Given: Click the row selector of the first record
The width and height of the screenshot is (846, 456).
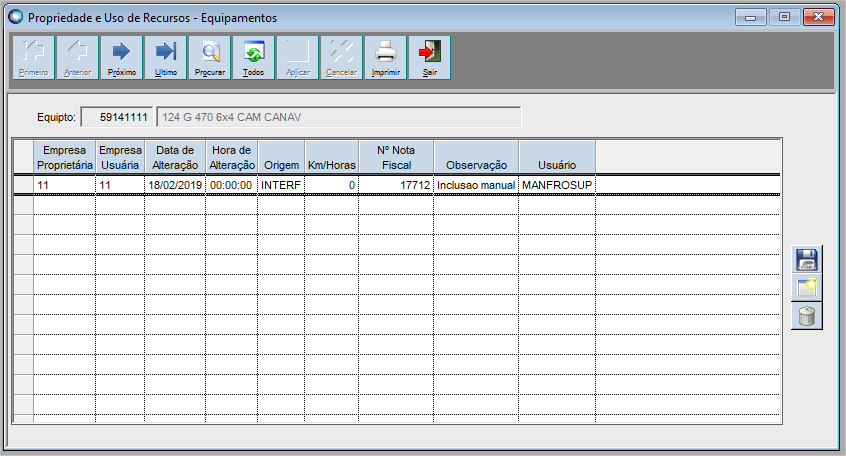Looking at the screenshot, I should (24, 185).
